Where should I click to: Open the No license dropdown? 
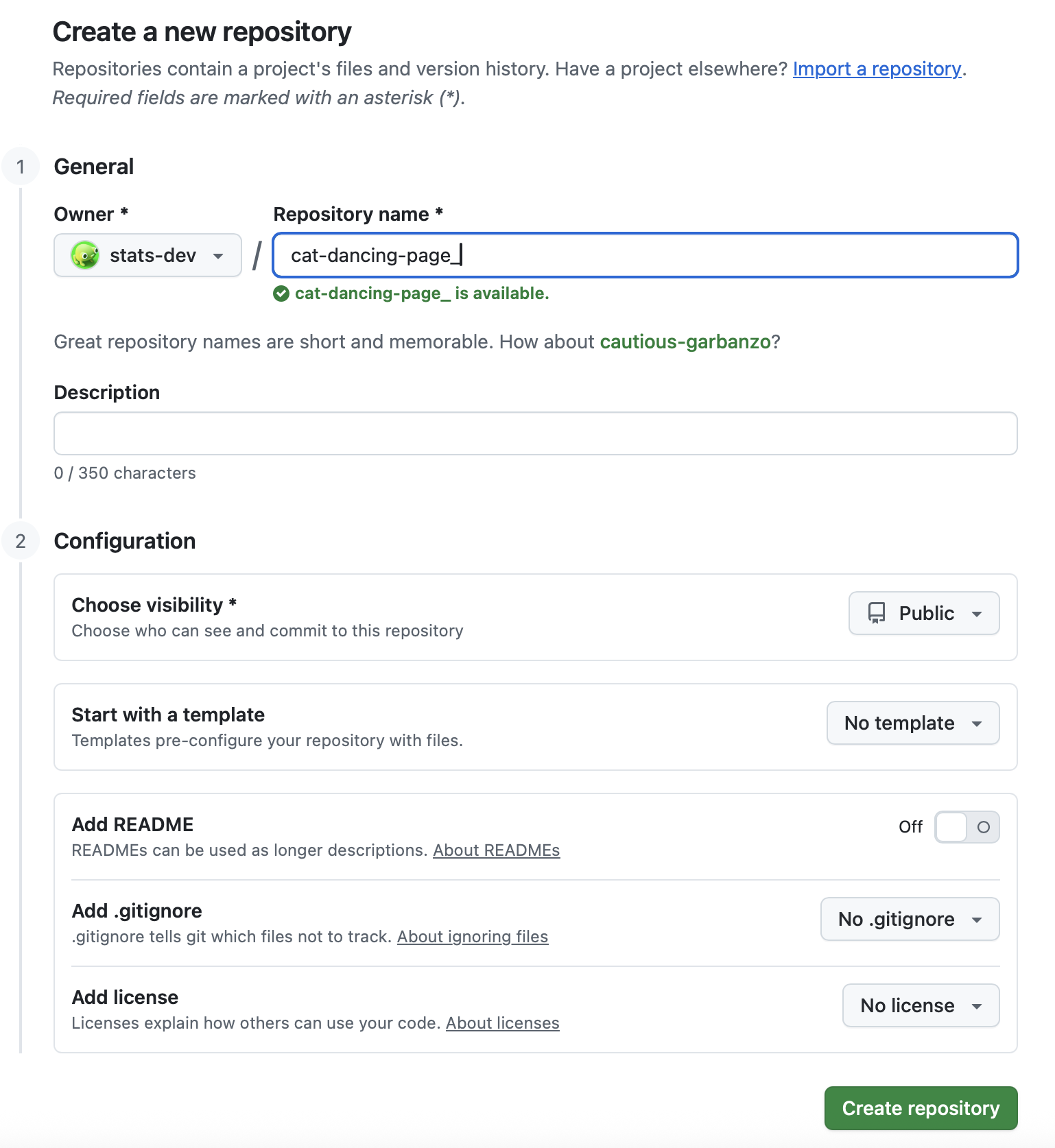pos(921,1005)
